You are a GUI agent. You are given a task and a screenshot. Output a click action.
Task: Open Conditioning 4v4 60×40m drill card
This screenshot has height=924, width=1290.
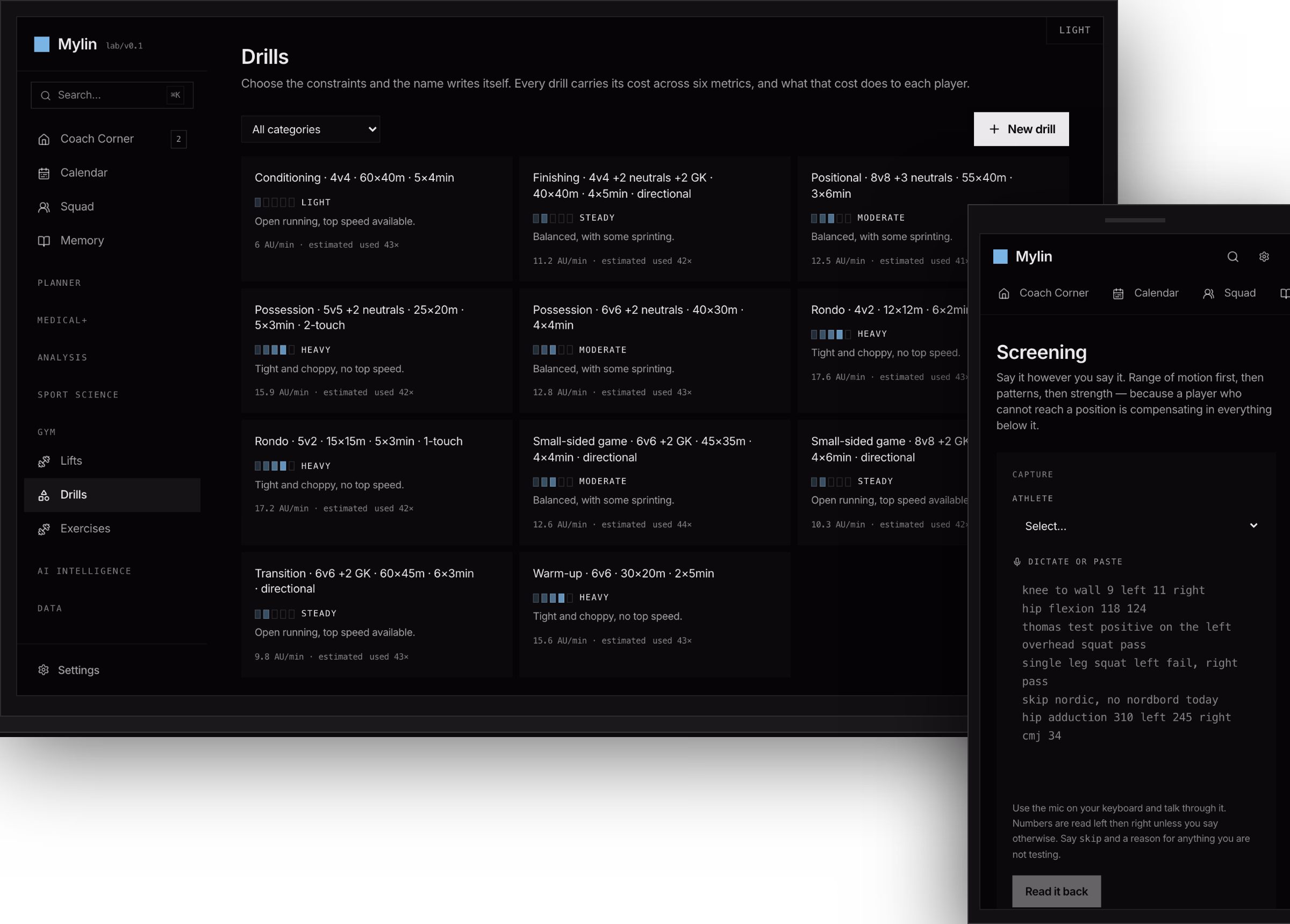[377, 219]
